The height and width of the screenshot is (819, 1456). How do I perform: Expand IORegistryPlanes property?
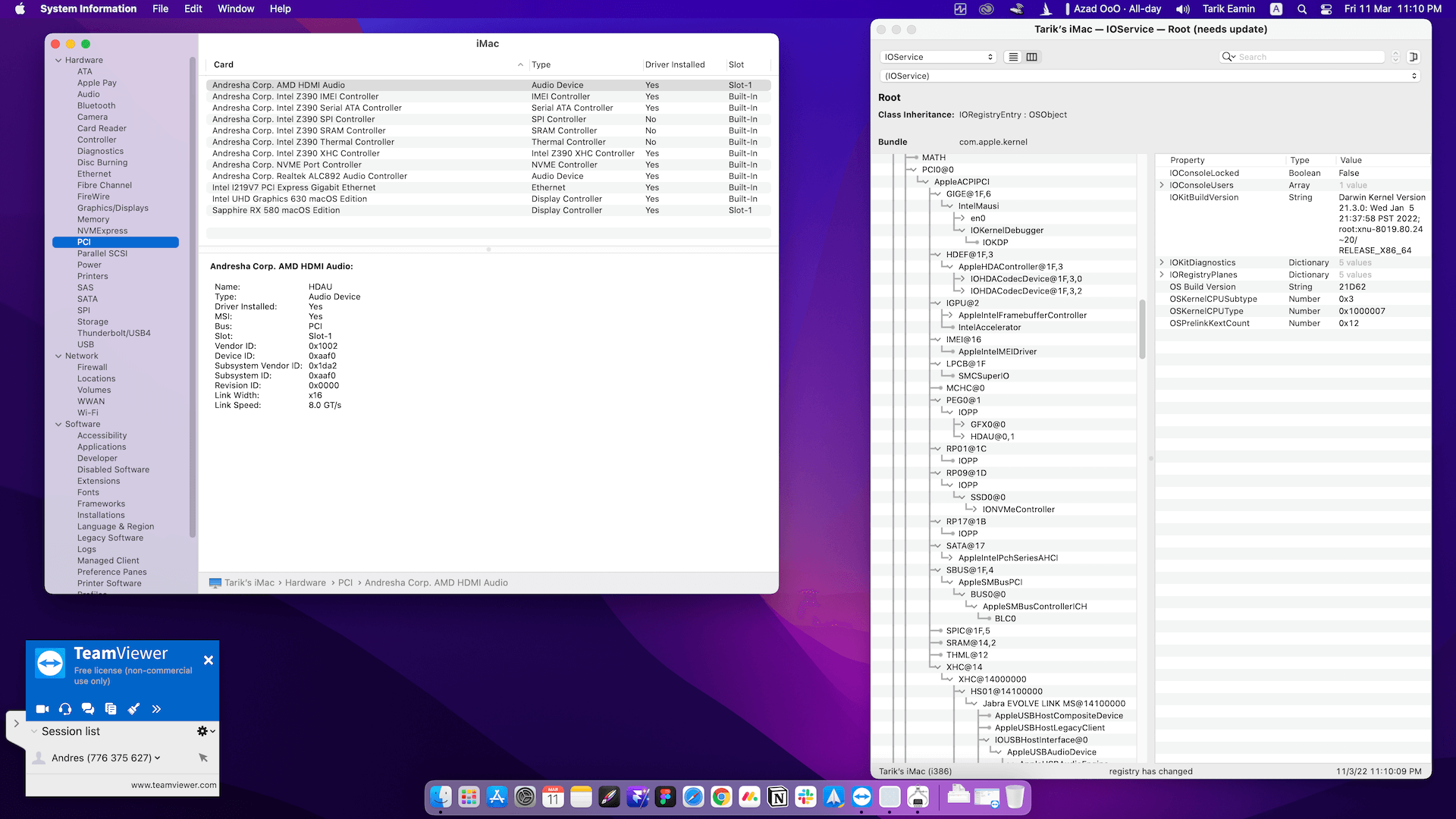1162,275
